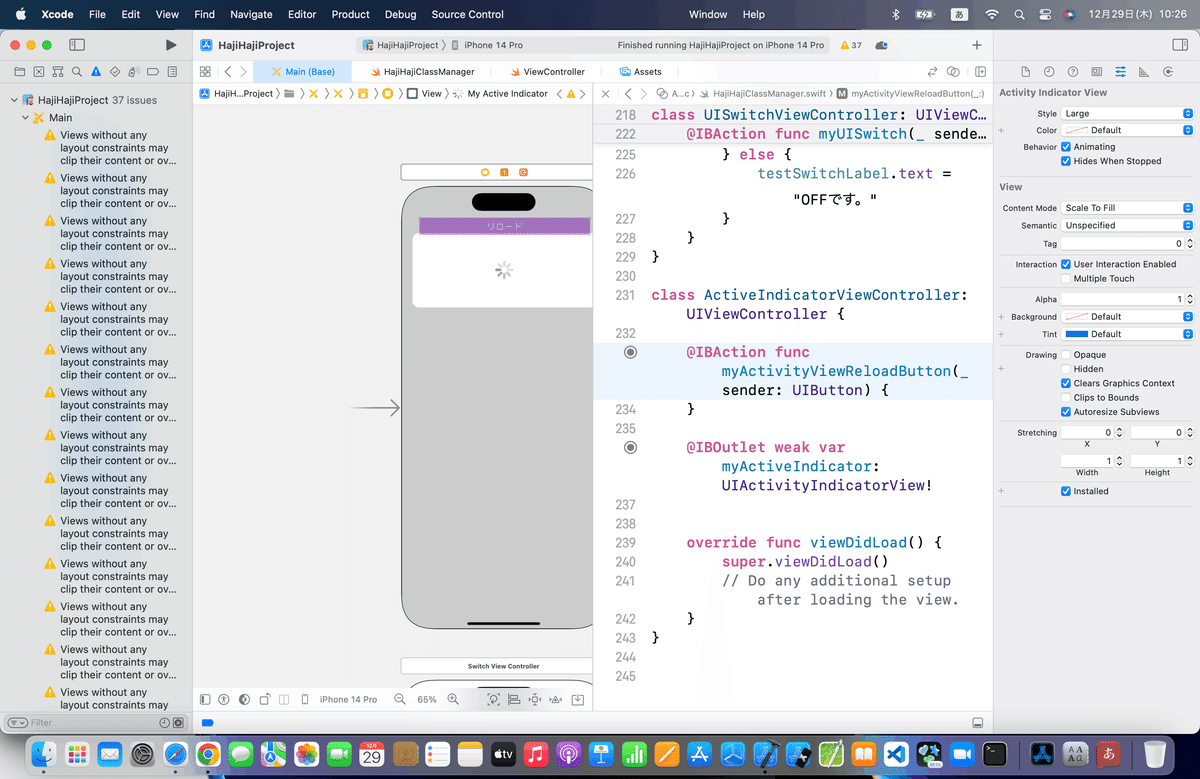Click the Tint color swatch
1200x779 pixels.
1077,334
